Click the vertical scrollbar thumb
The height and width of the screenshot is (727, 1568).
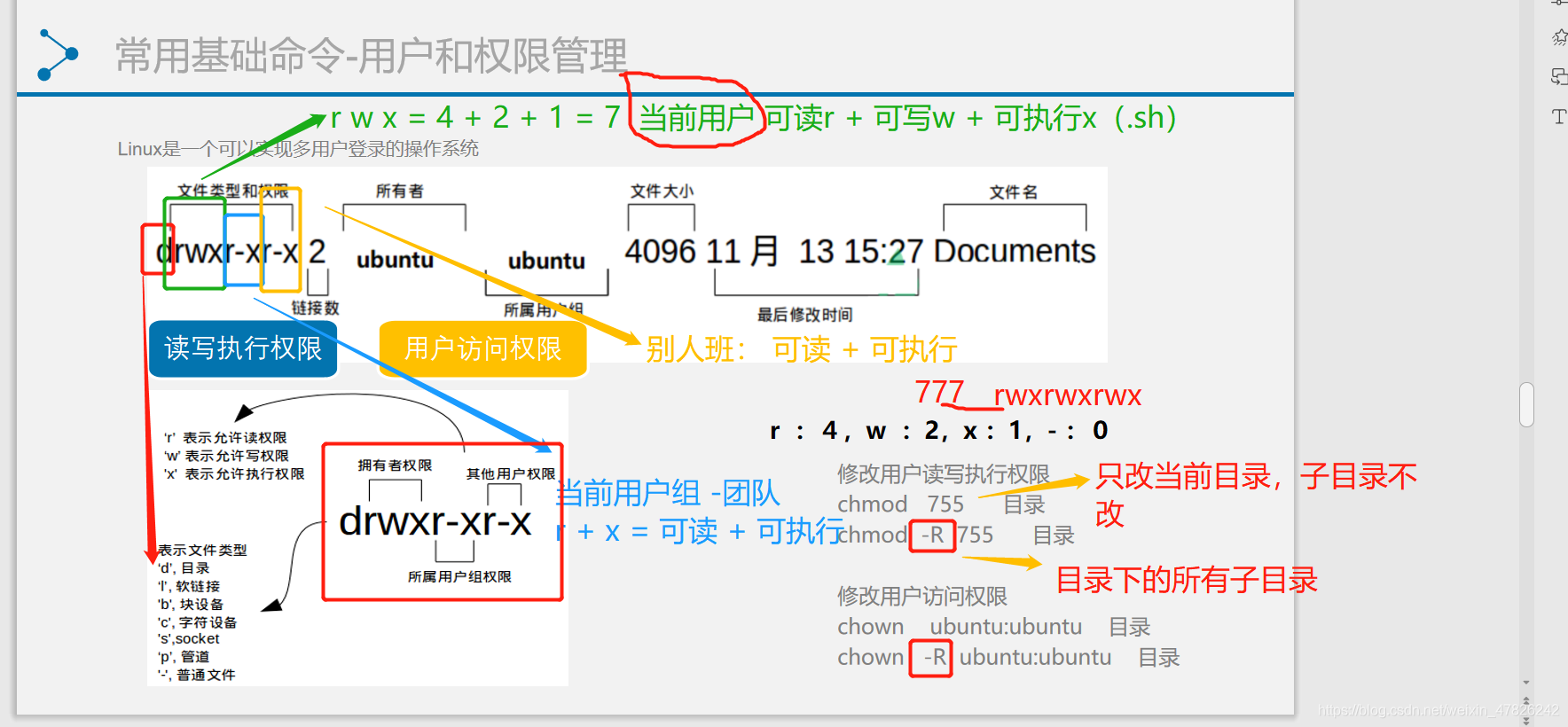(x=1526, y=405)
